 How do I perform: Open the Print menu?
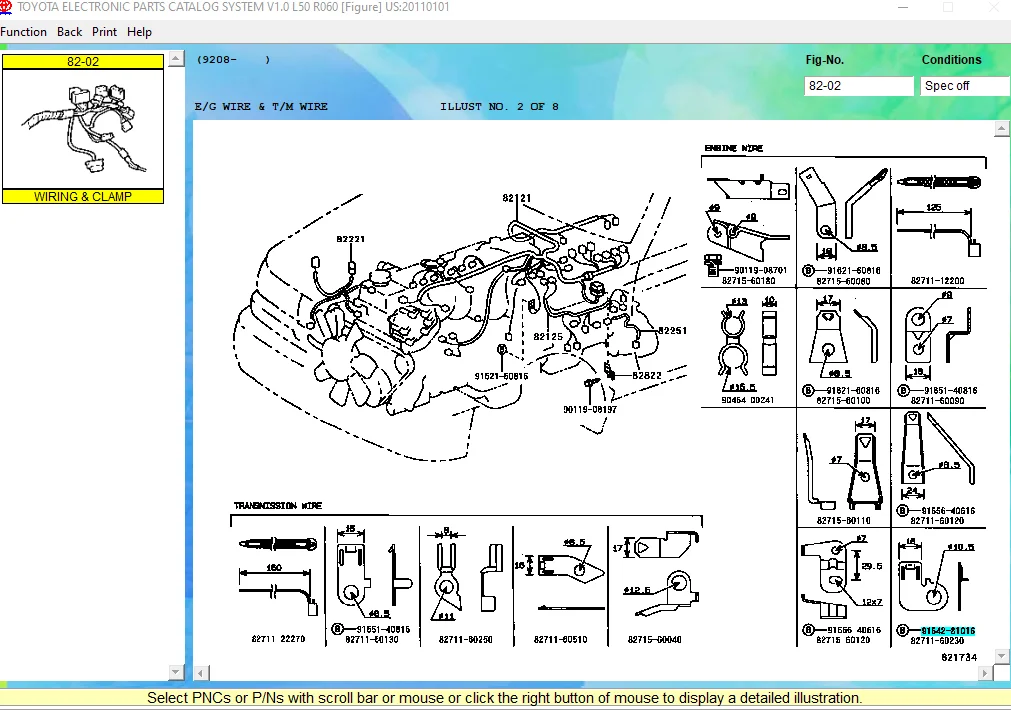(104, 32)
